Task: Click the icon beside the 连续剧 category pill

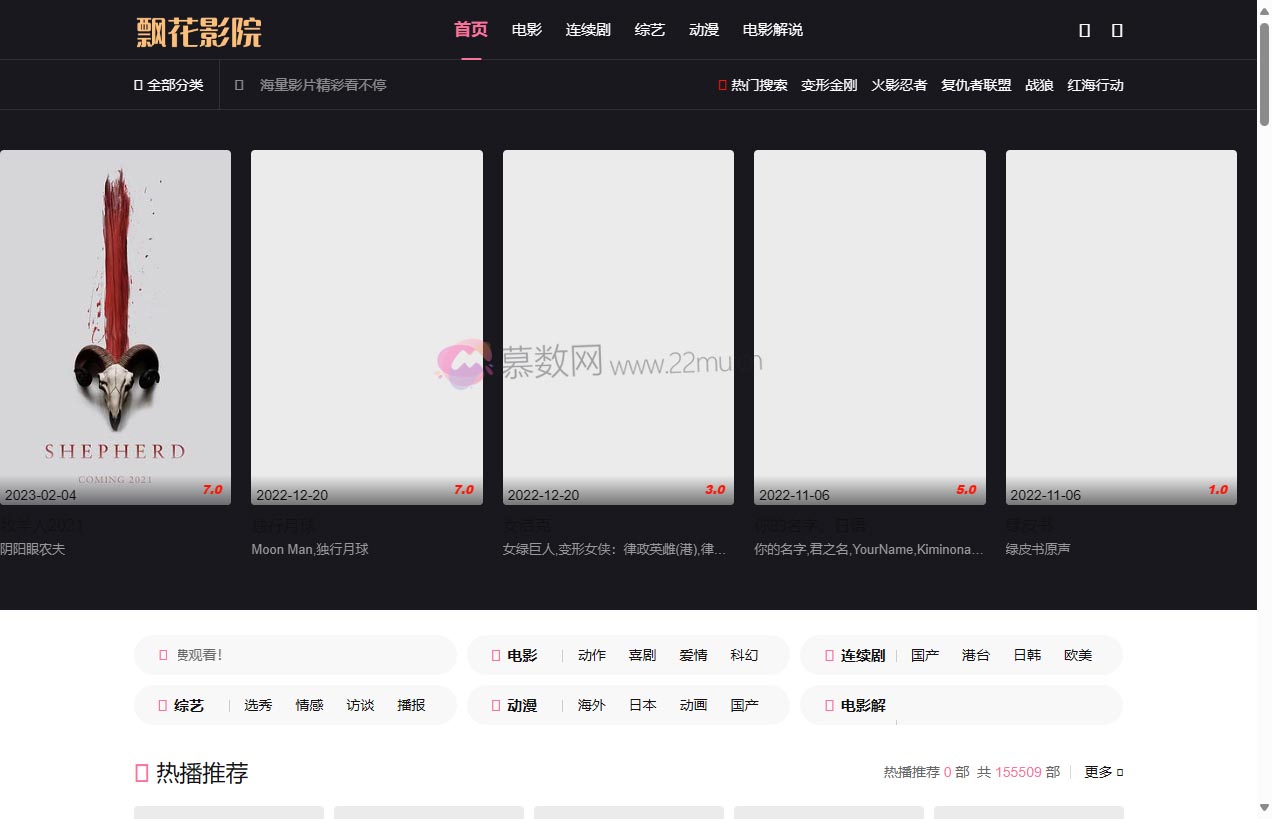Action: pyautogui.click(x=829, y=656)
